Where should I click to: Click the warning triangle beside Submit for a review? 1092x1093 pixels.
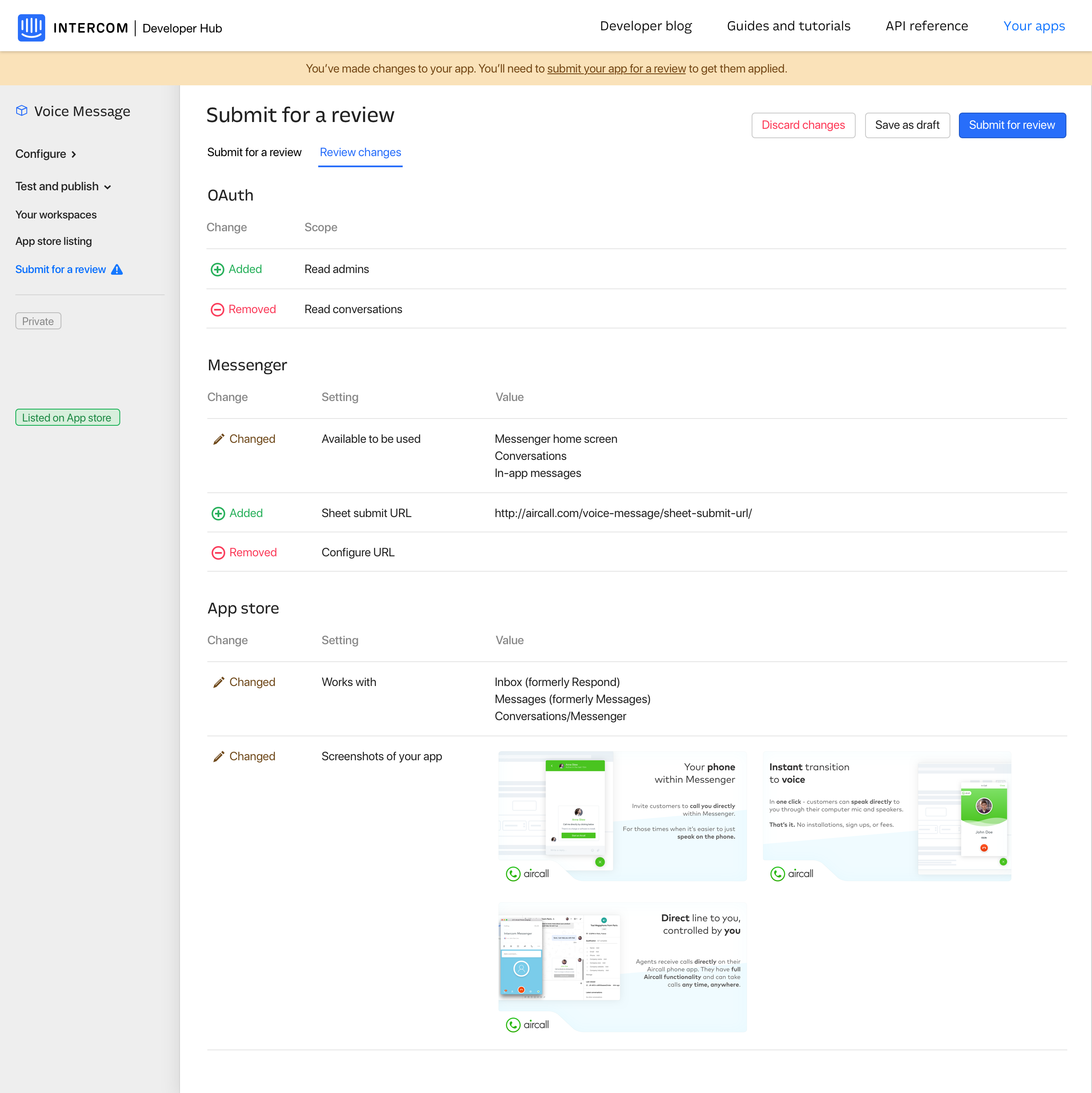tap(117, 270)
